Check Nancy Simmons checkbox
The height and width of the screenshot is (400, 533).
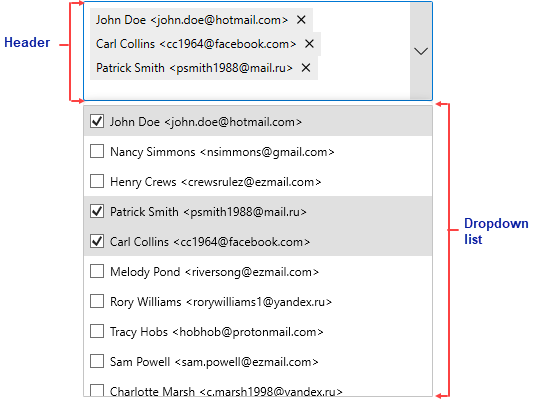click(x=97, y=151)
